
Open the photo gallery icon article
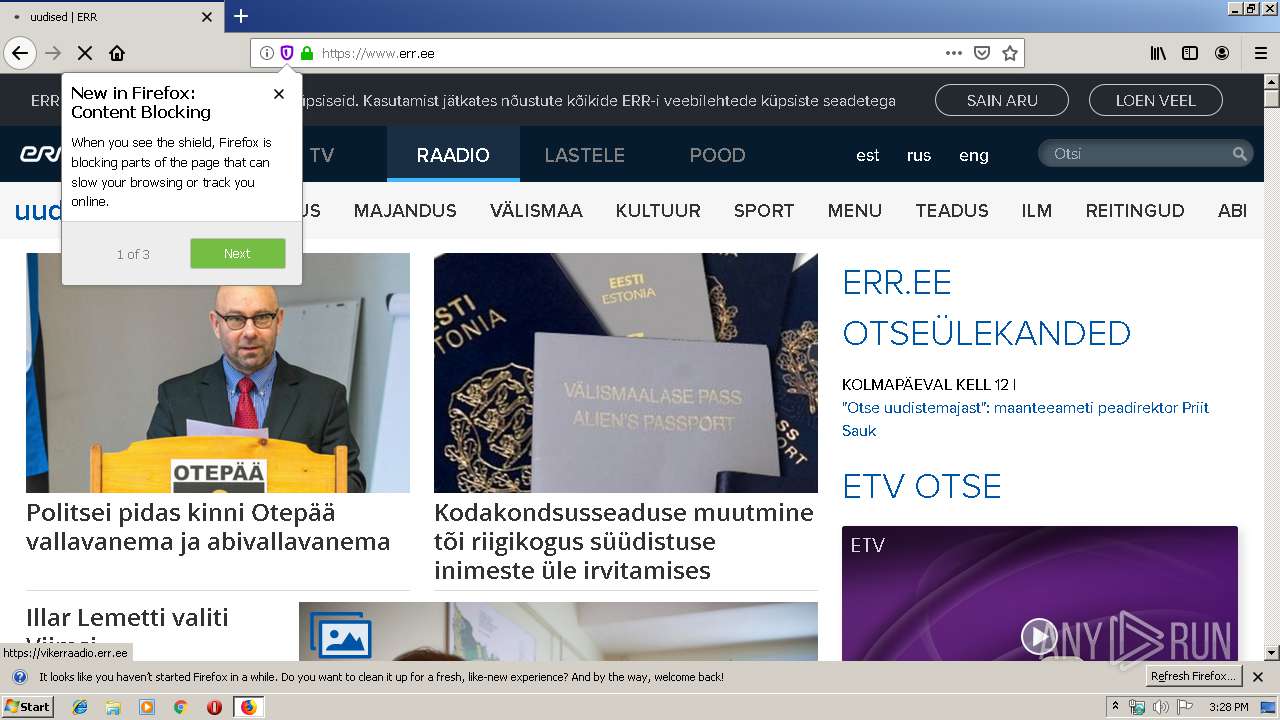click(x=341, y=634)
